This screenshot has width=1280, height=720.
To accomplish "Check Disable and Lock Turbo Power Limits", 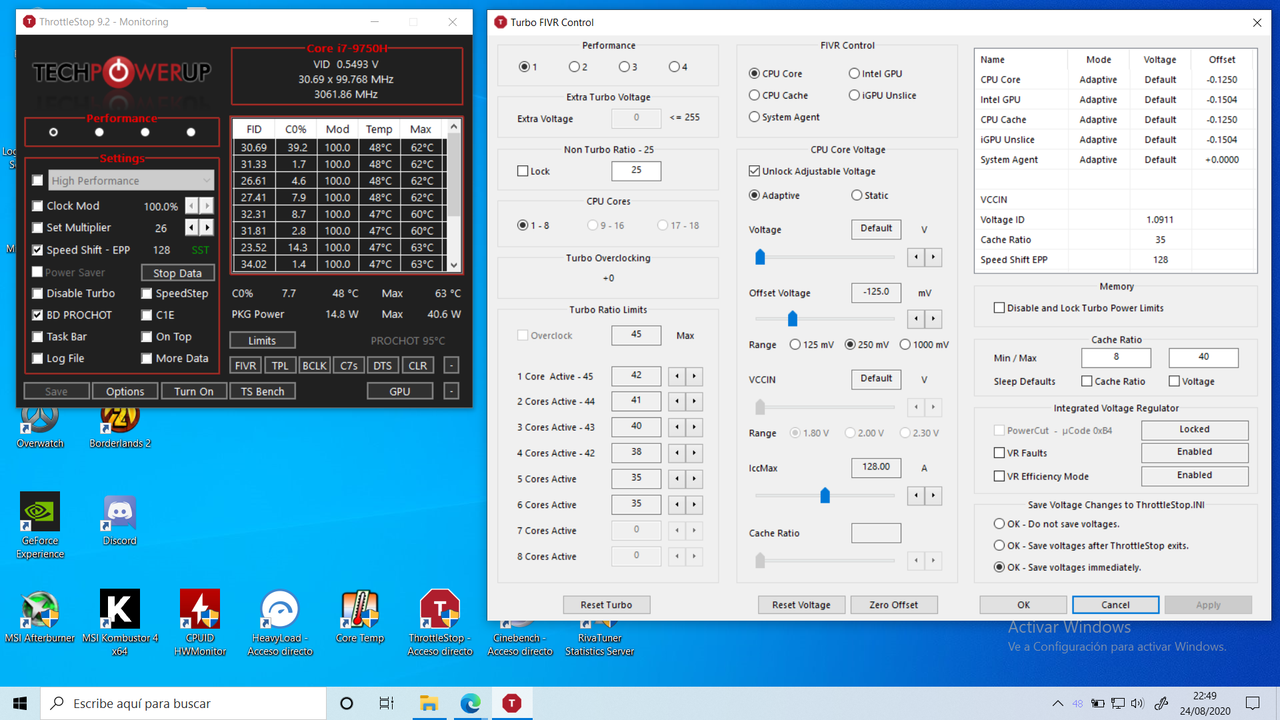I will [x=999, y=308].
